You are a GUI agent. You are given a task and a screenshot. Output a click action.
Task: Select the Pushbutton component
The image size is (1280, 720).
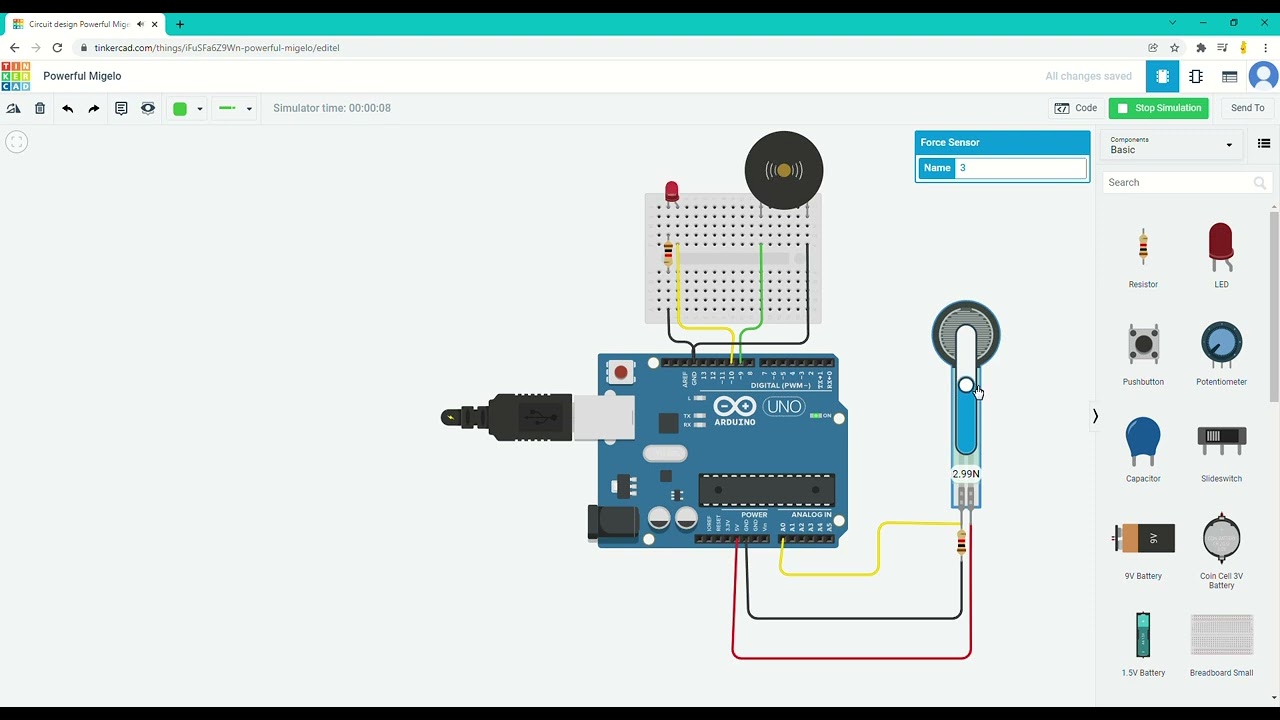click(1143, 353)
